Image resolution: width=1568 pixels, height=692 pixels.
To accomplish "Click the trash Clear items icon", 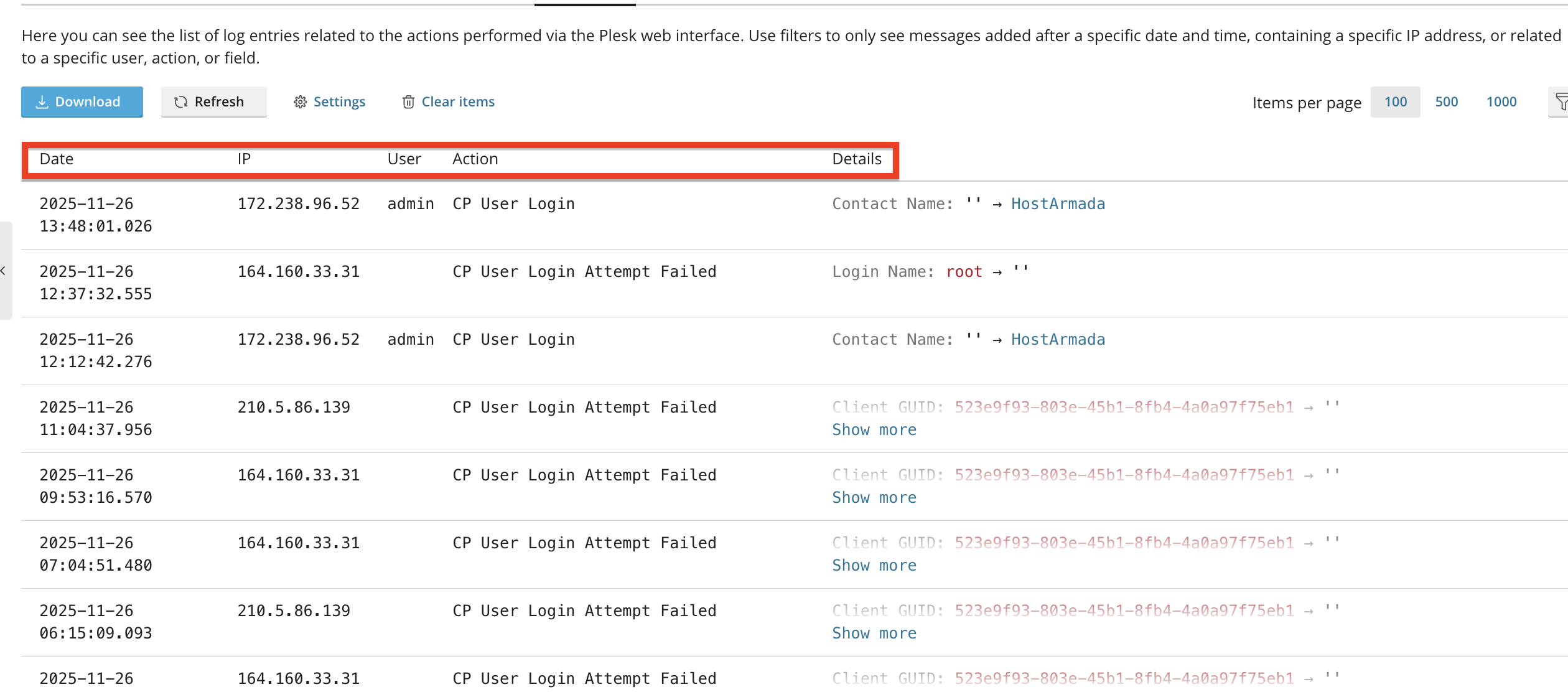I will click(408, 102).
